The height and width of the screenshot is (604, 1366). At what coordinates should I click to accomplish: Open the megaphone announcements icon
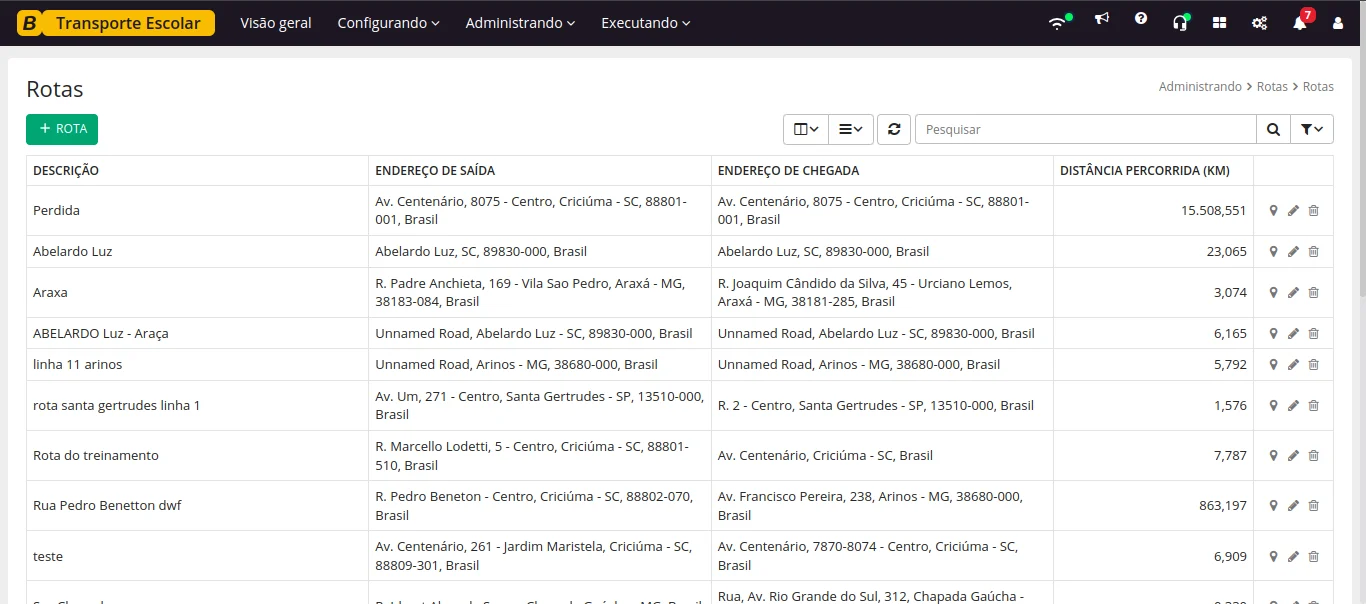(1101, 19)
